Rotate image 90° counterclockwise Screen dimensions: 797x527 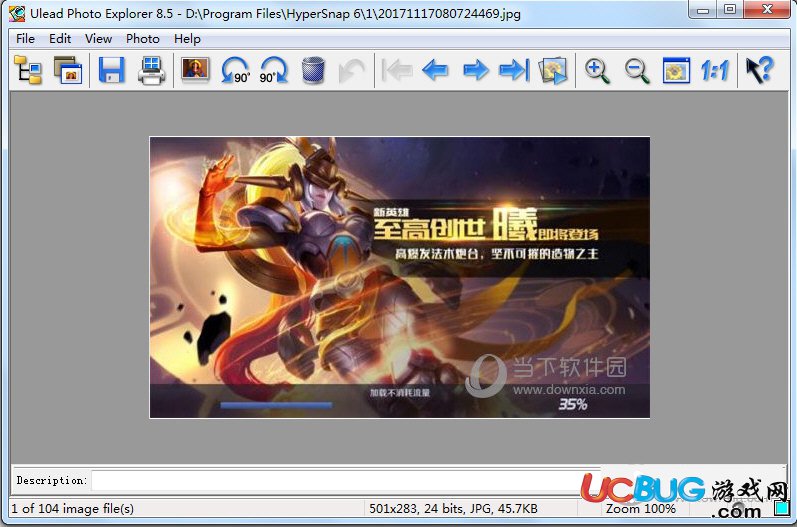235,70
